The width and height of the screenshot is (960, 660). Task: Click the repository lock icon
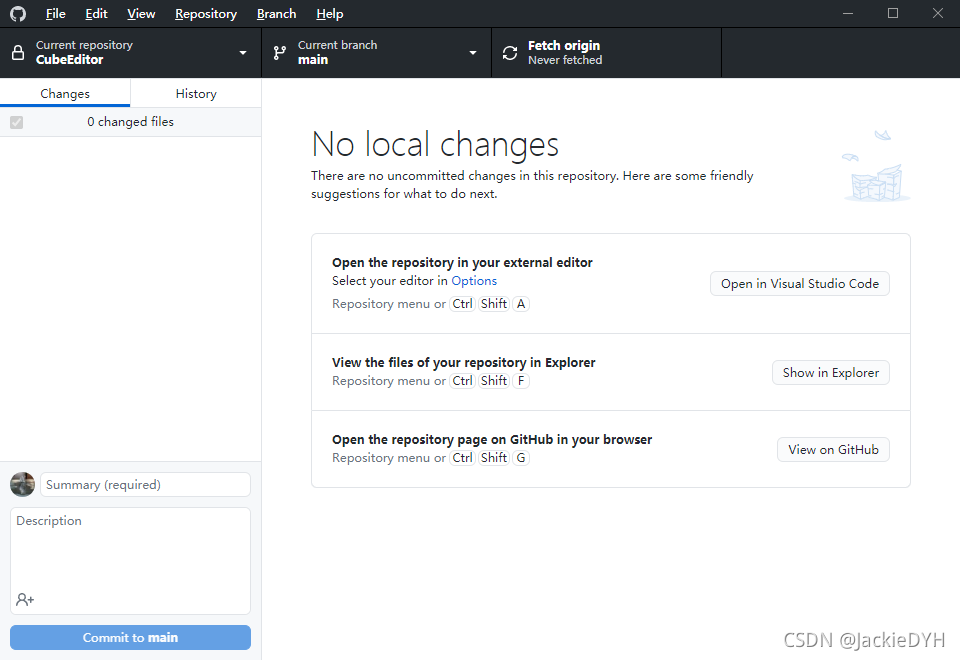tap(18, 53)
